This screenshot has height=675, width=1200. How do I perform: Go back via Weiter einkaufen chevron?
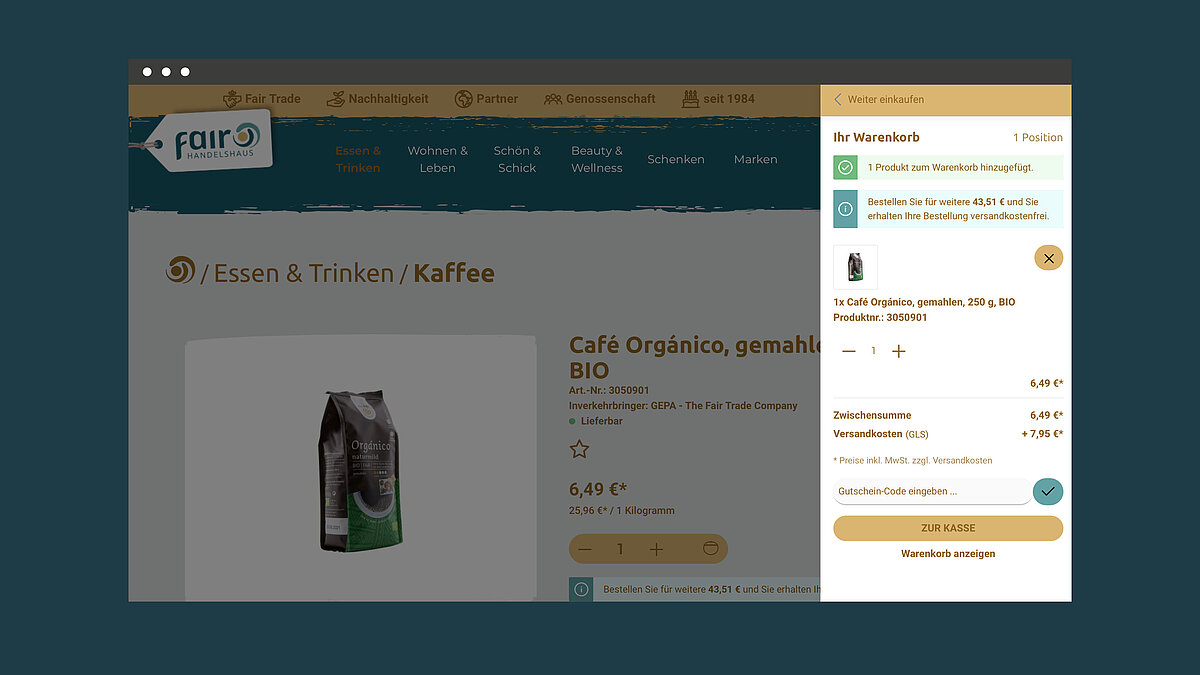(x=838, y=99)
